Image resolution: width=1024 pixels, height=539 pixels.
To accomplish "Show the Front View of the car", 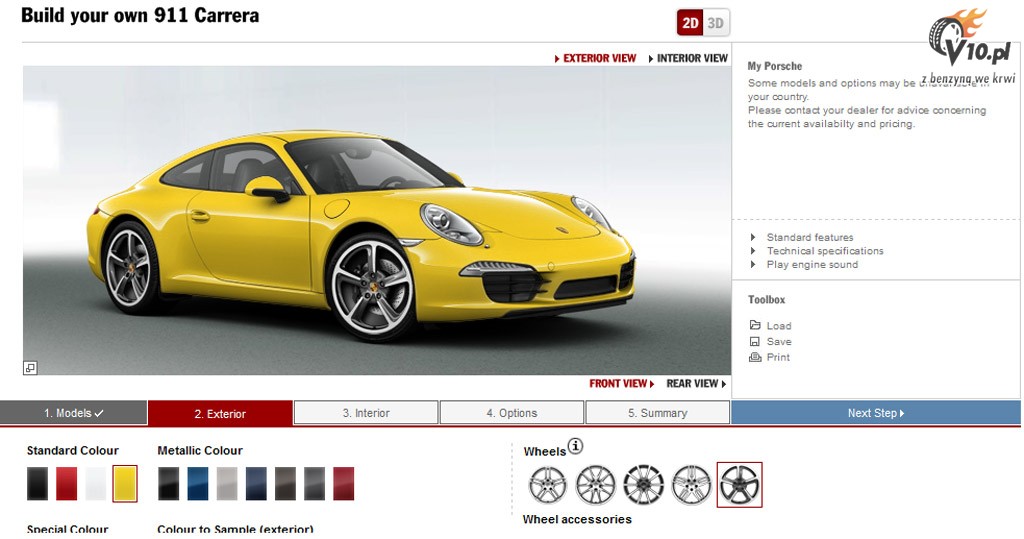I will tap(622, 384).
